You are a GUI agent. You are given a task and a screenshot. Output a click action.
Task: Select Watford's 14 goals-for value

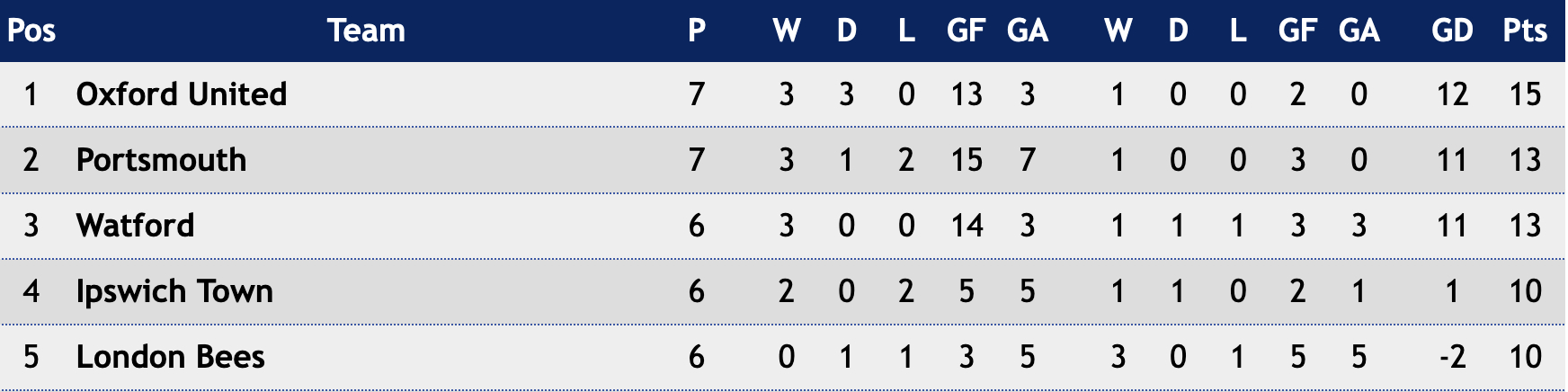(x=967, y=226)
